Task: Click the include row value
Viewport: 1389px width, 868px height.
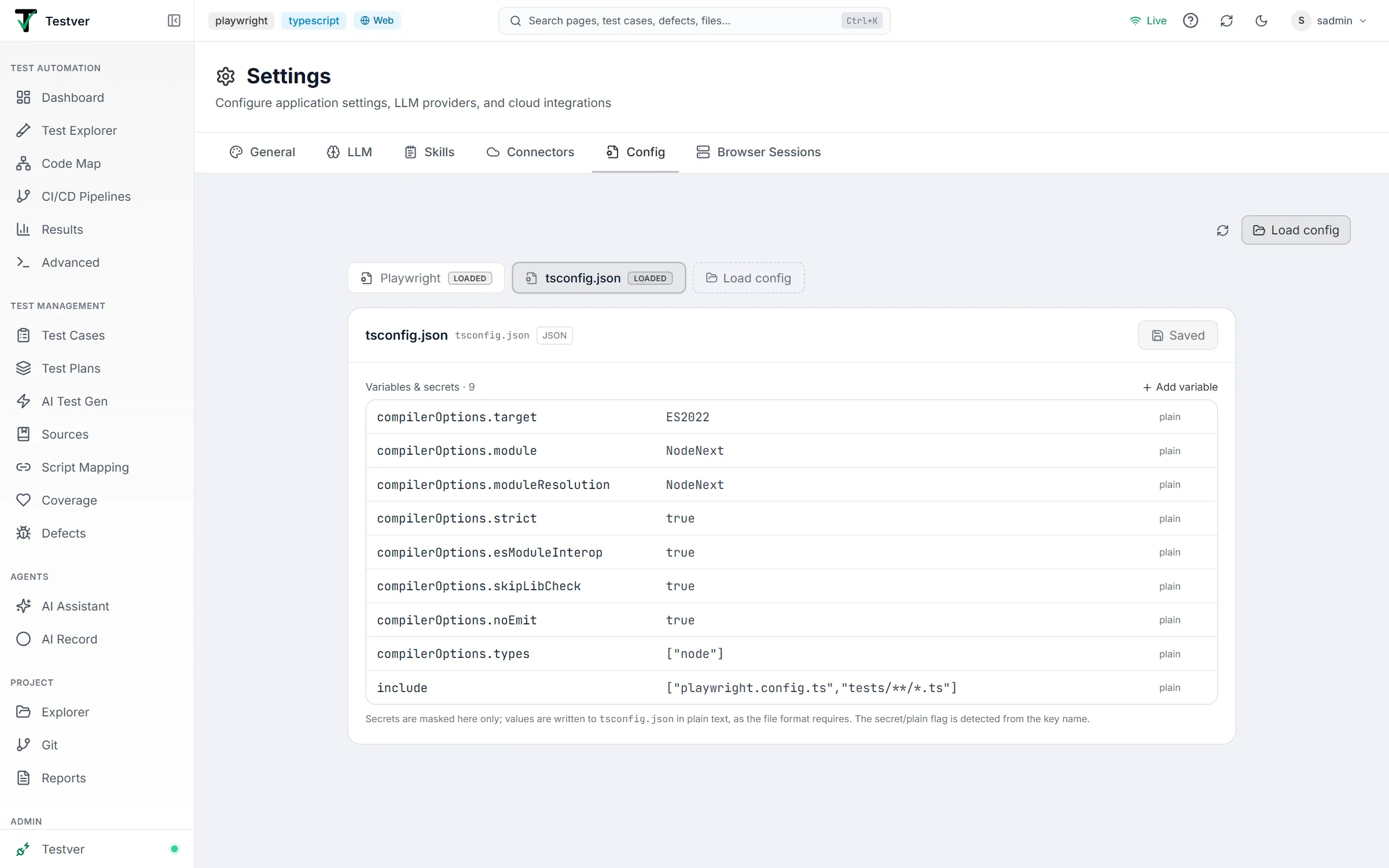Action: pos(811,688)
